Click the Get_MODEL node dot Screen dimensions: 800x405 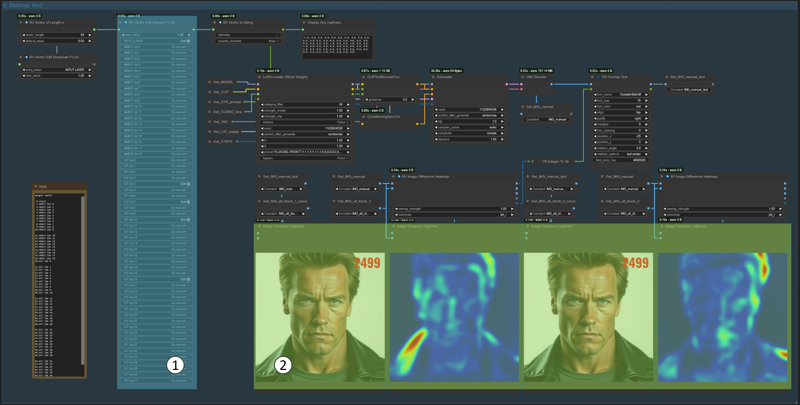pyautogui.click(x=210, y=82)
